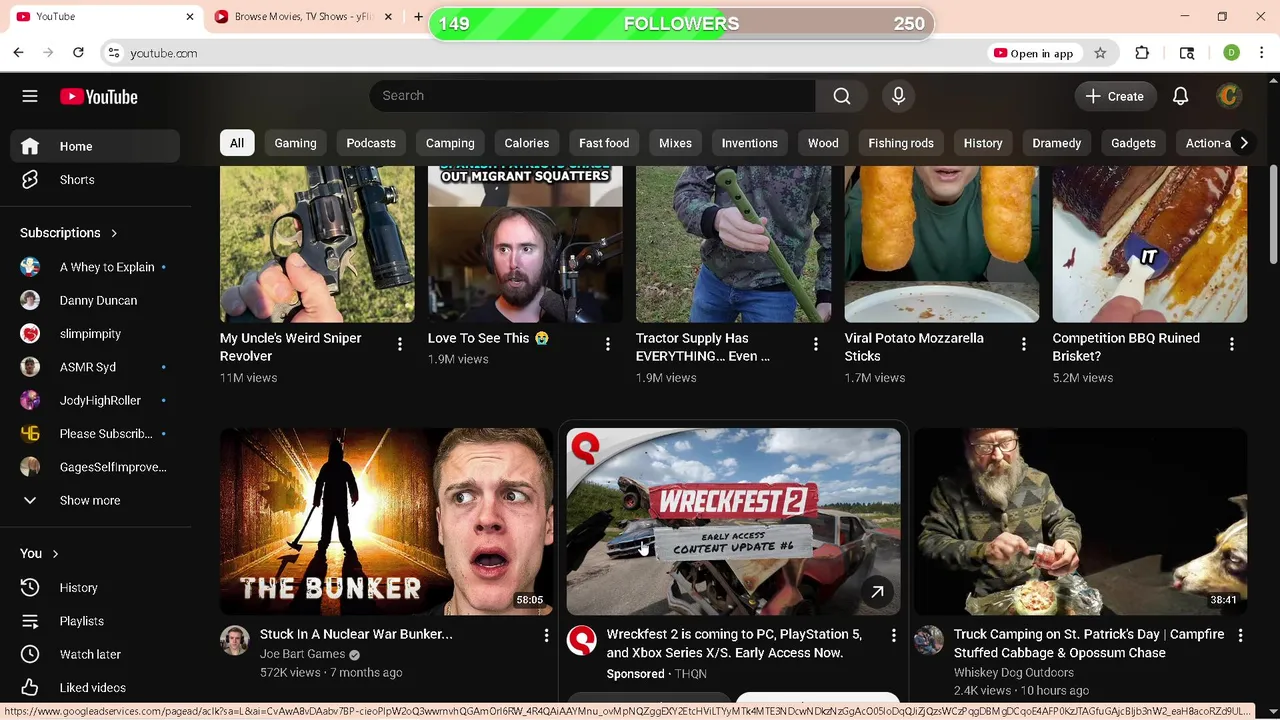Select the Camping filter chip
Viewport: 1280px width, 720px height.
tap(450, 143)
